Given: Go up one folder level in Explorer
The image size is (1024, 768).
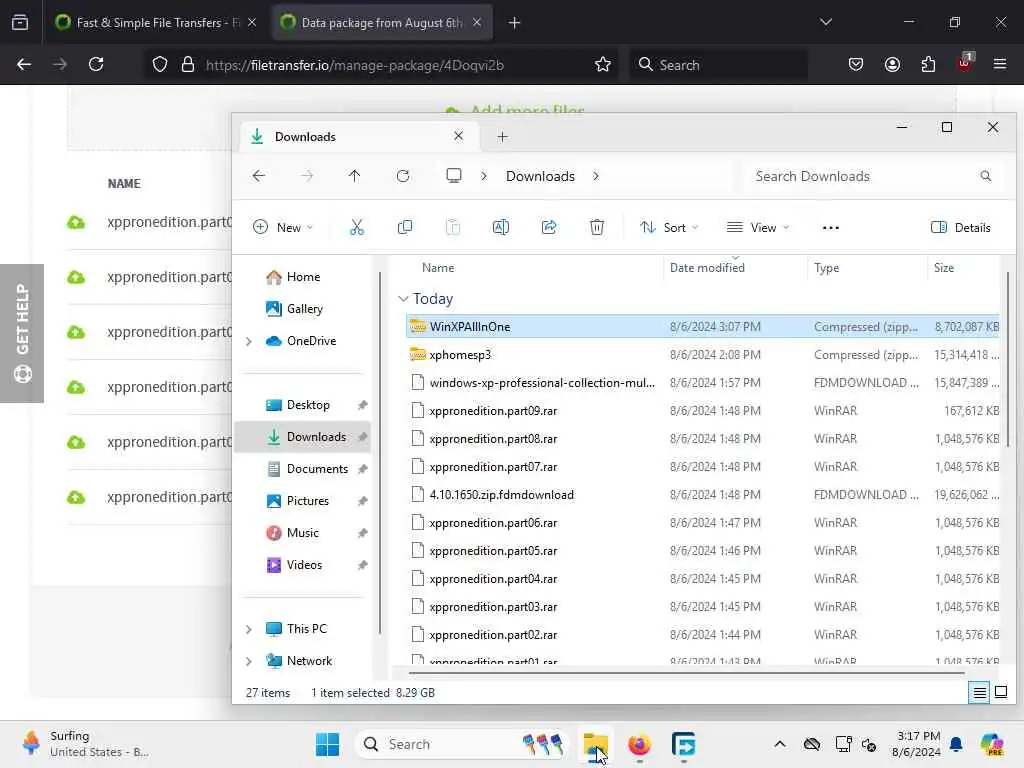Looking at the screenshot, I should [355, 176].
